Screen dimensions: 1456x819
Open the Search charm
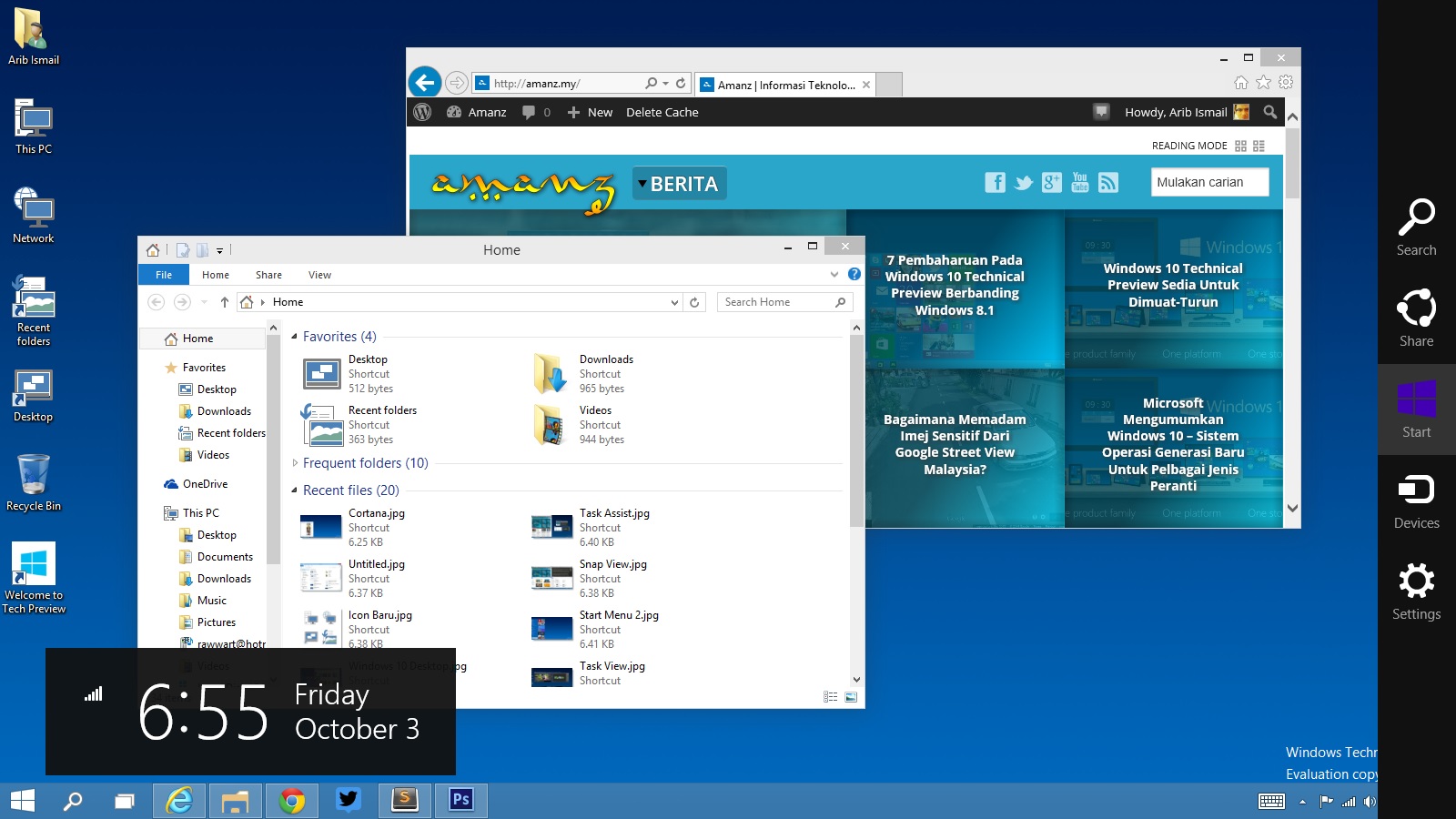(x=1416, y=227)
